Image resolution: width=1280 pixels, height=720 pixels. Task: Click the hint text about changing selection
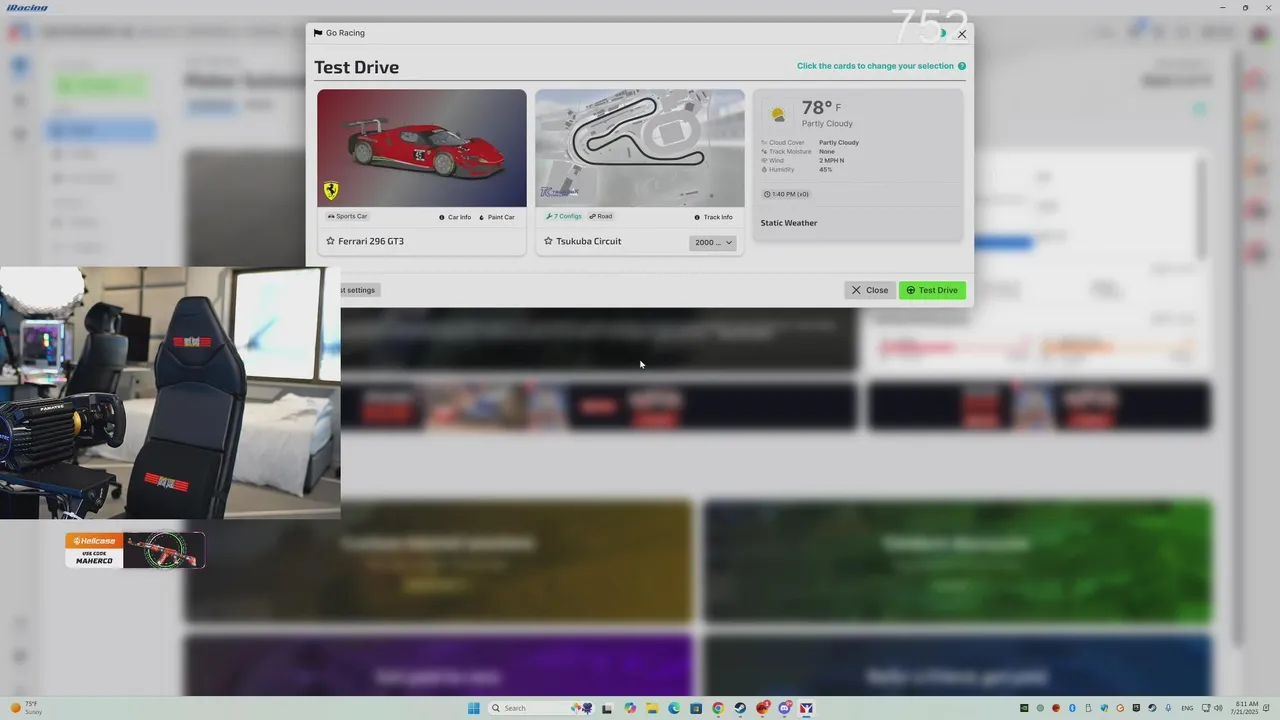coord(875,66)
